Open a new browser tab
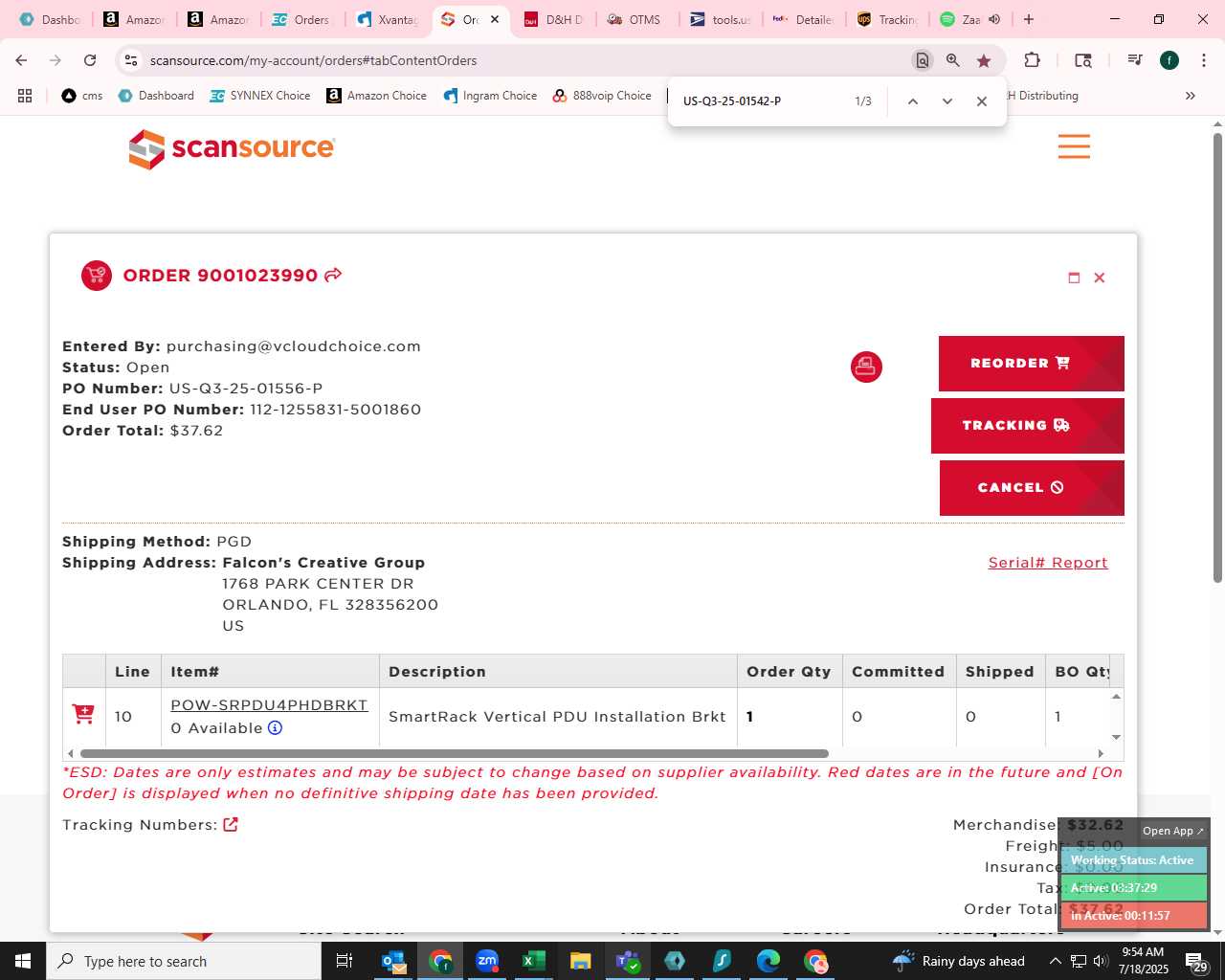Viewport: 1225px width, 980px height. click(x=1029, y=19)
